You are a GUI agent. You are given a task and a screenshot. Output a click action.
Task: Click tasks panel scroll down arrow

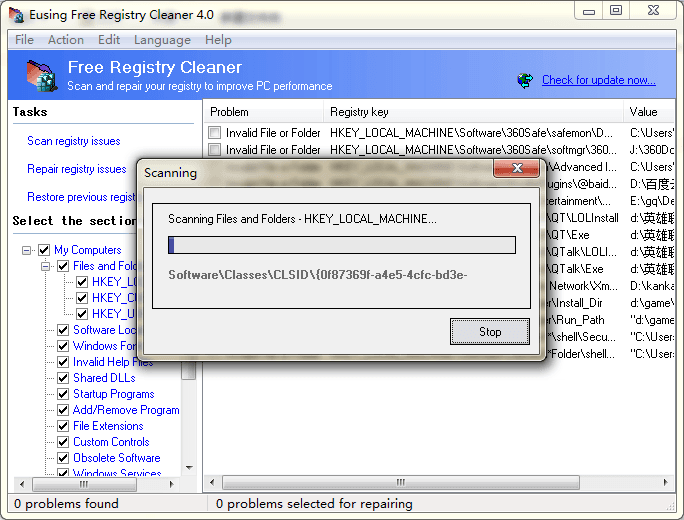tap(189, 468)
